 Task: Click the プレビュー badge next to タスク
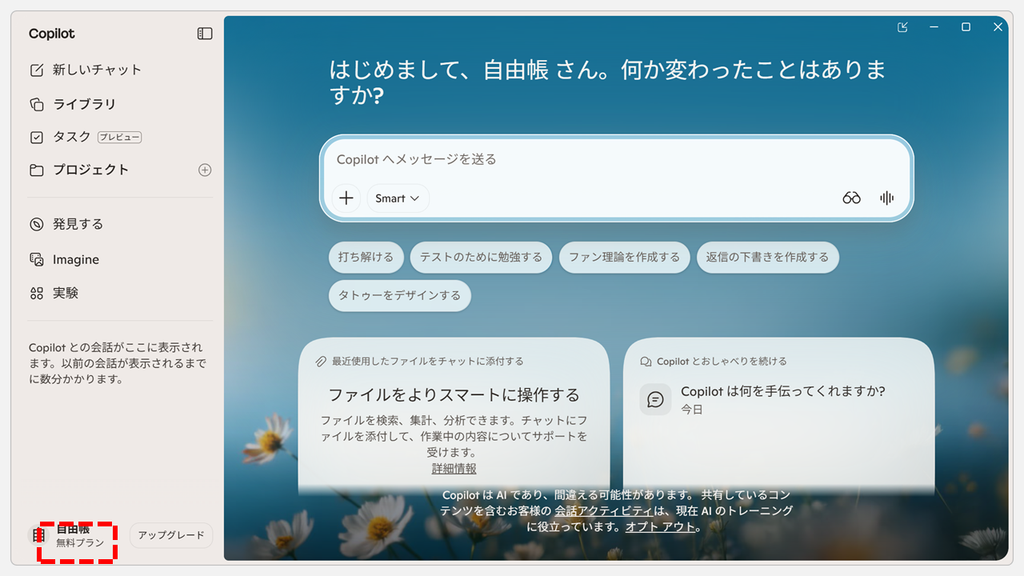120,137
